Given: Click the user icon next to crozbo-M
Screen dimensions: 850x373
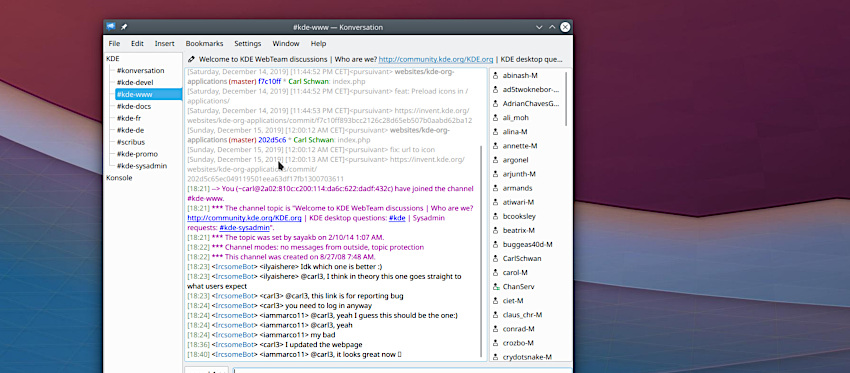Looking at the screenshot, I should point(495,343).
